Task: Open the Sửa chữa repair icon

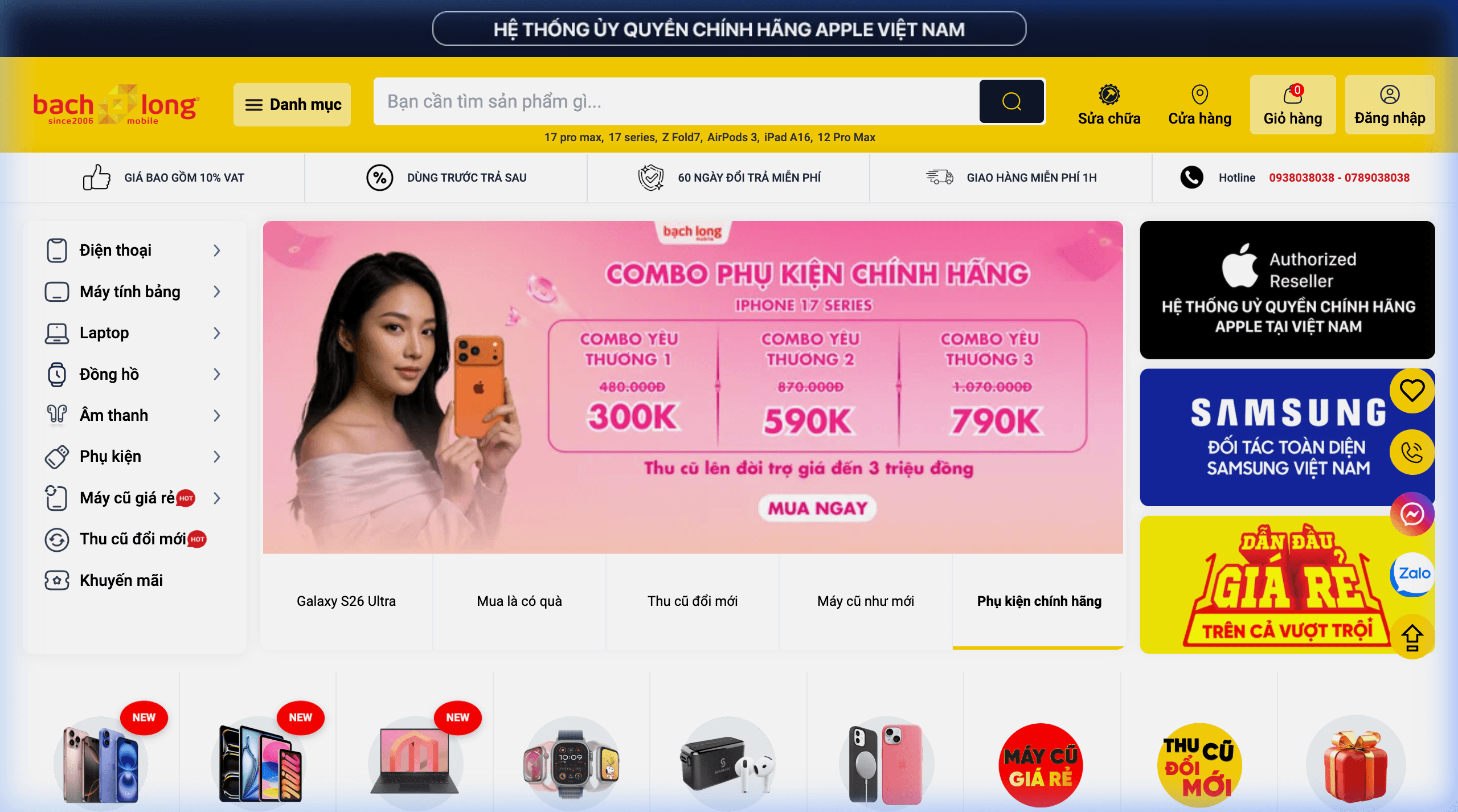Action: (x=1109, y=95)
